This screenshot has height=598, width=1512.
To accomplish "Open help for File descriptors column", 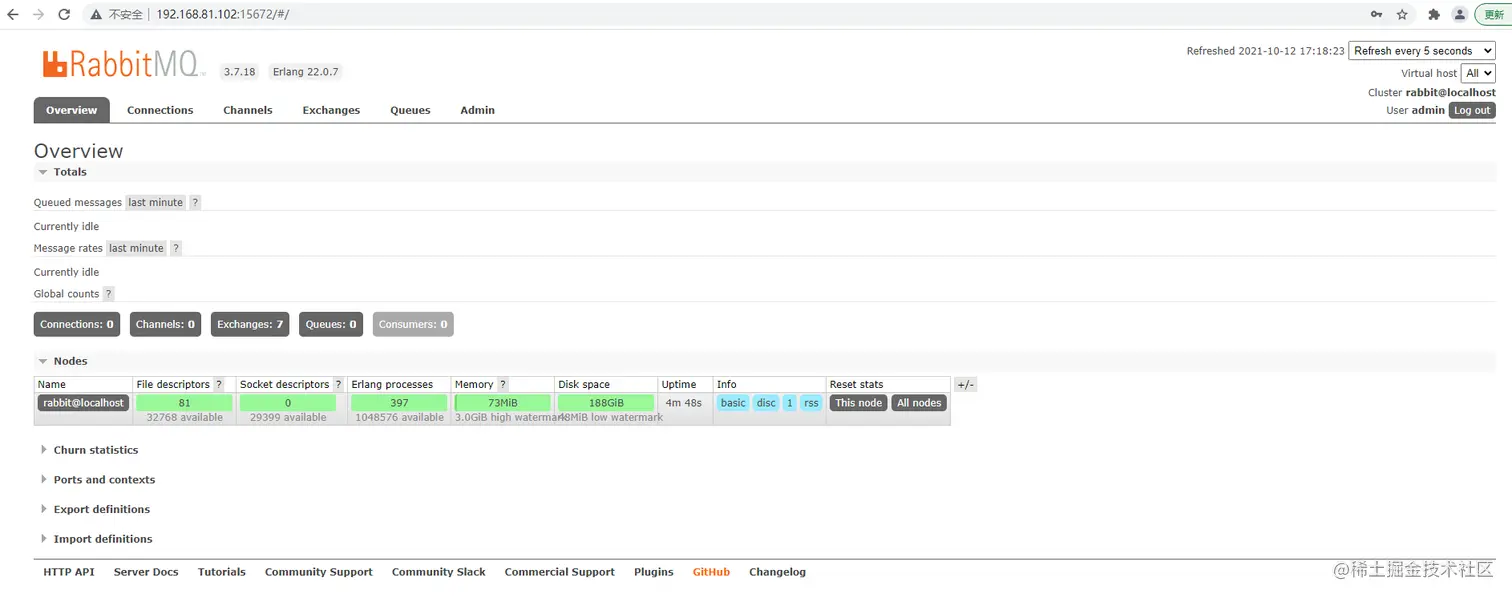I will coord(218,384).
